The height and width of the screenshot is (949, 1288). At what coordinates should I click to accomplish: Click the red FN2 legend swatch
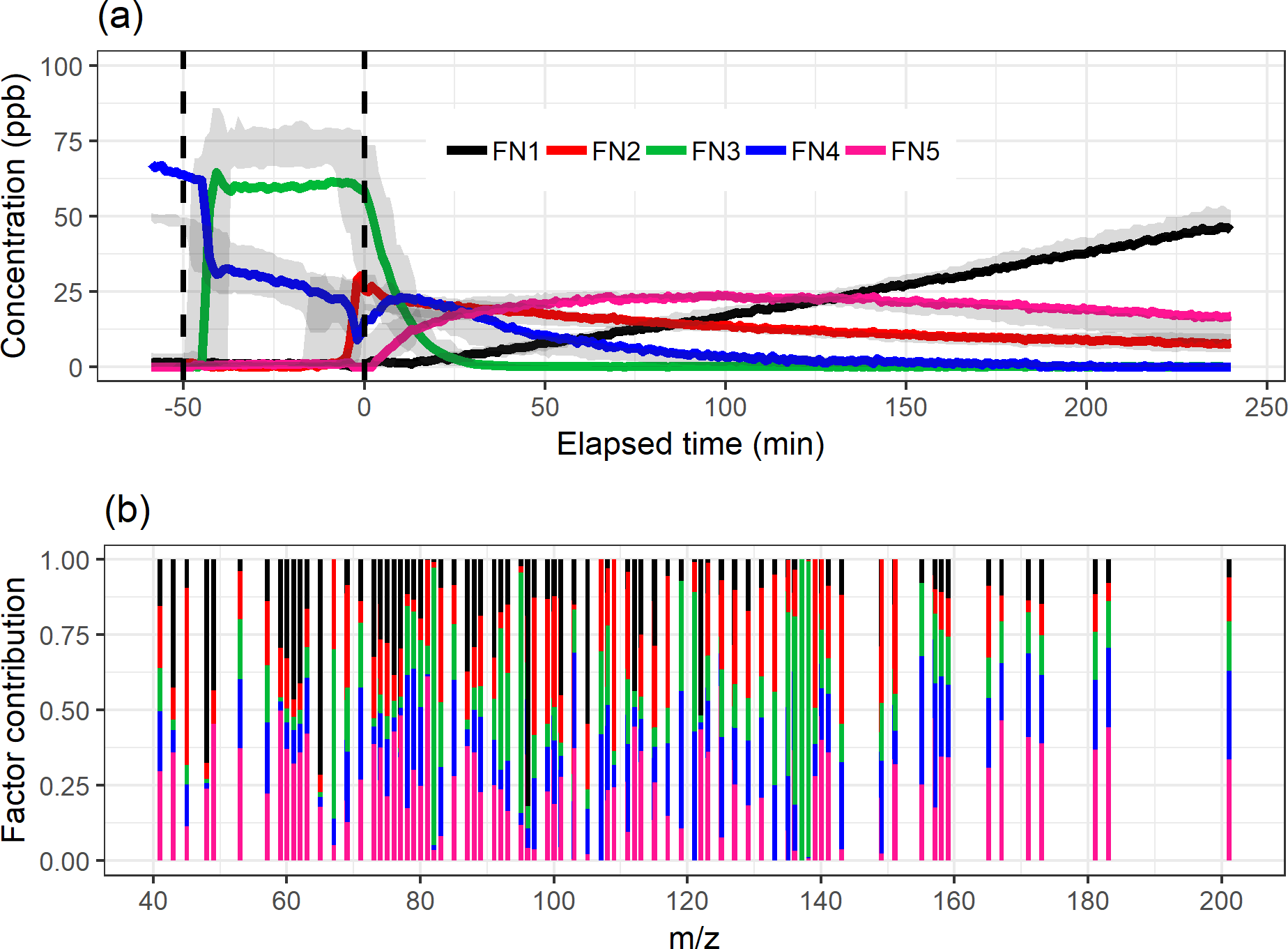pos(566,151)
